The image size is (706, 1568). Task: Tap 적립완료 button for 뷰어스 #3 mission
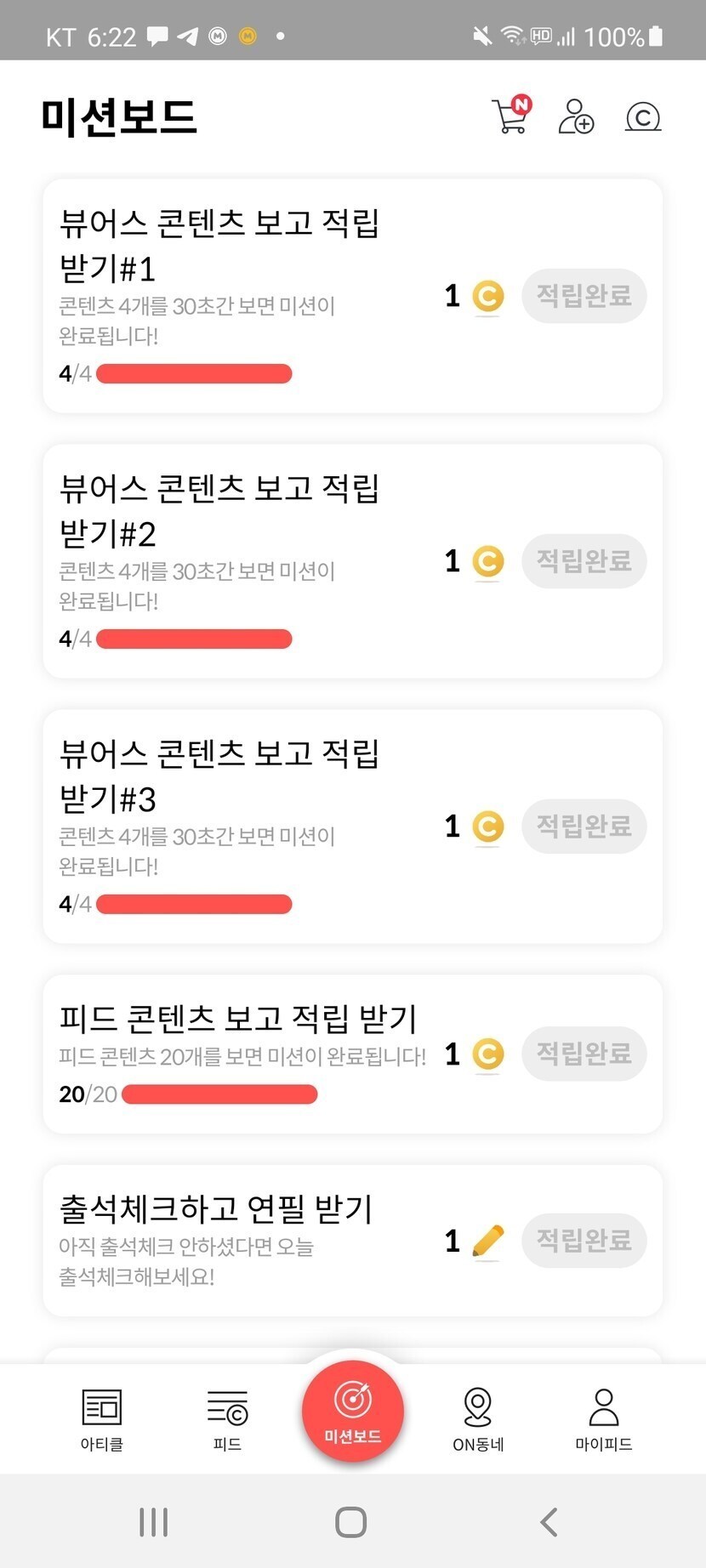pyautogui.click(x=584, y=827)
